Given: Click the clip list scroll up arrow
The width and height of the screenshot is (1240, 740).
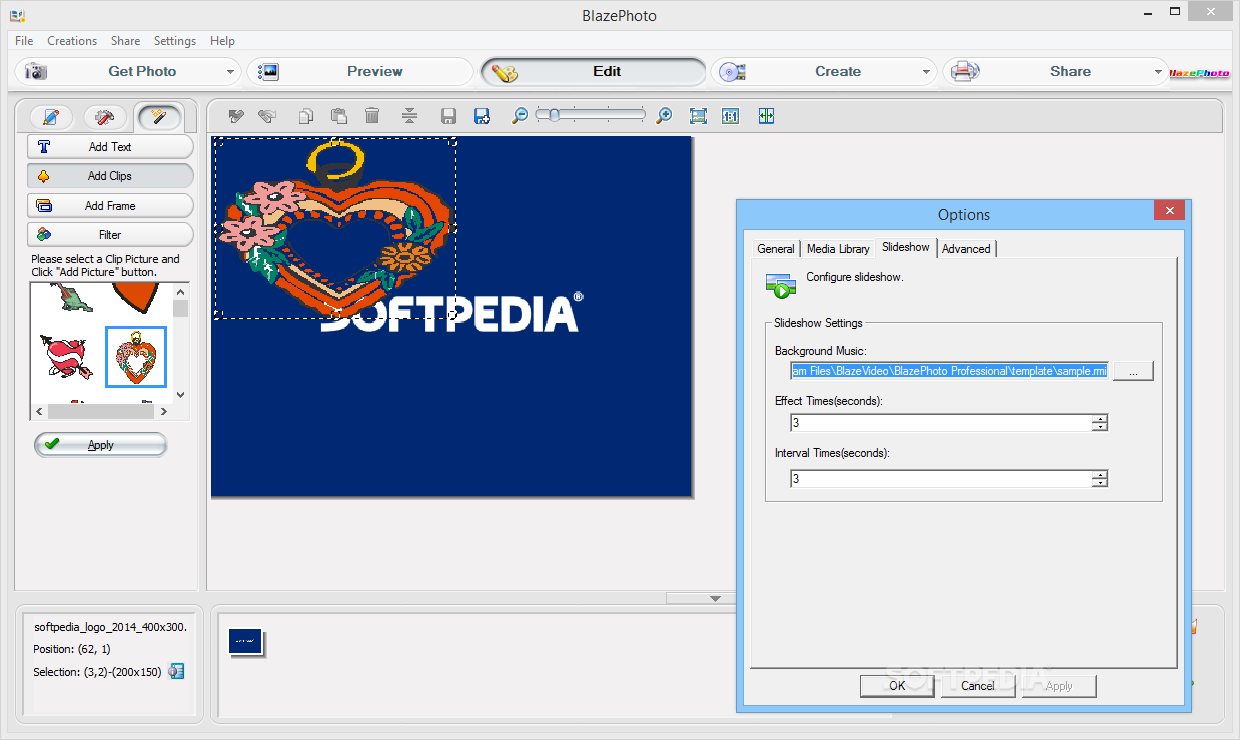Looking at the screenshot, I should tap(180, 290).
